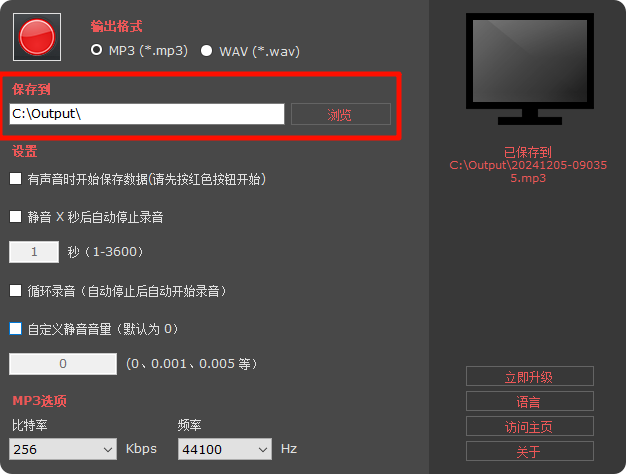The width and height of the screenshot is (626, 474).
Task: Toggle 自定义静音音量 checkbox
Action: (x=16, y=329)
